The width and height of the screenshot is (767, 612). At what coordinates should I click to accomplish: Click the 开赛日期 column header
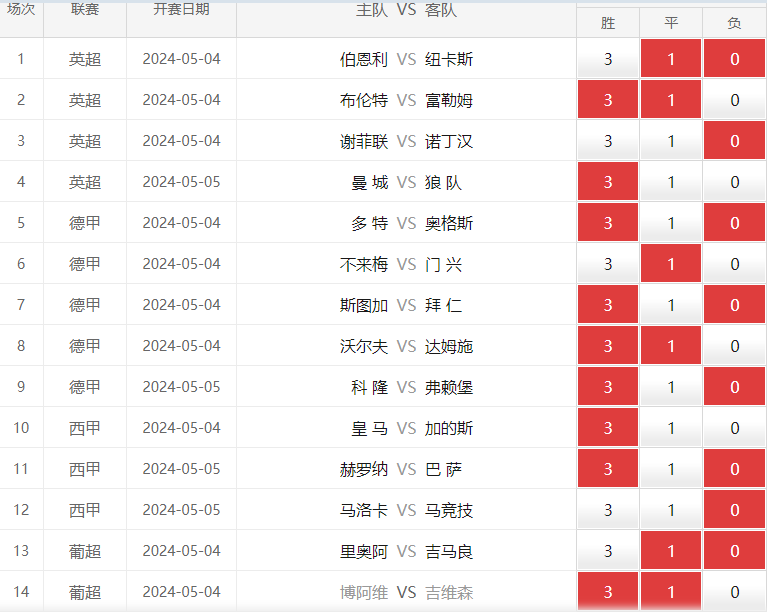coord(181,10)
